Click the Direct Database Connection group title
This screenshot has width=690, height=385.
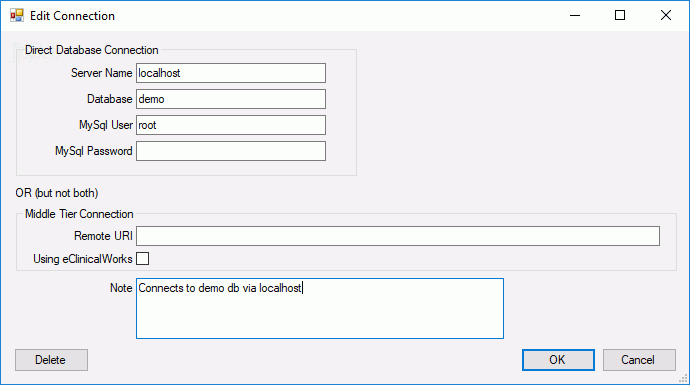[92, 50]
